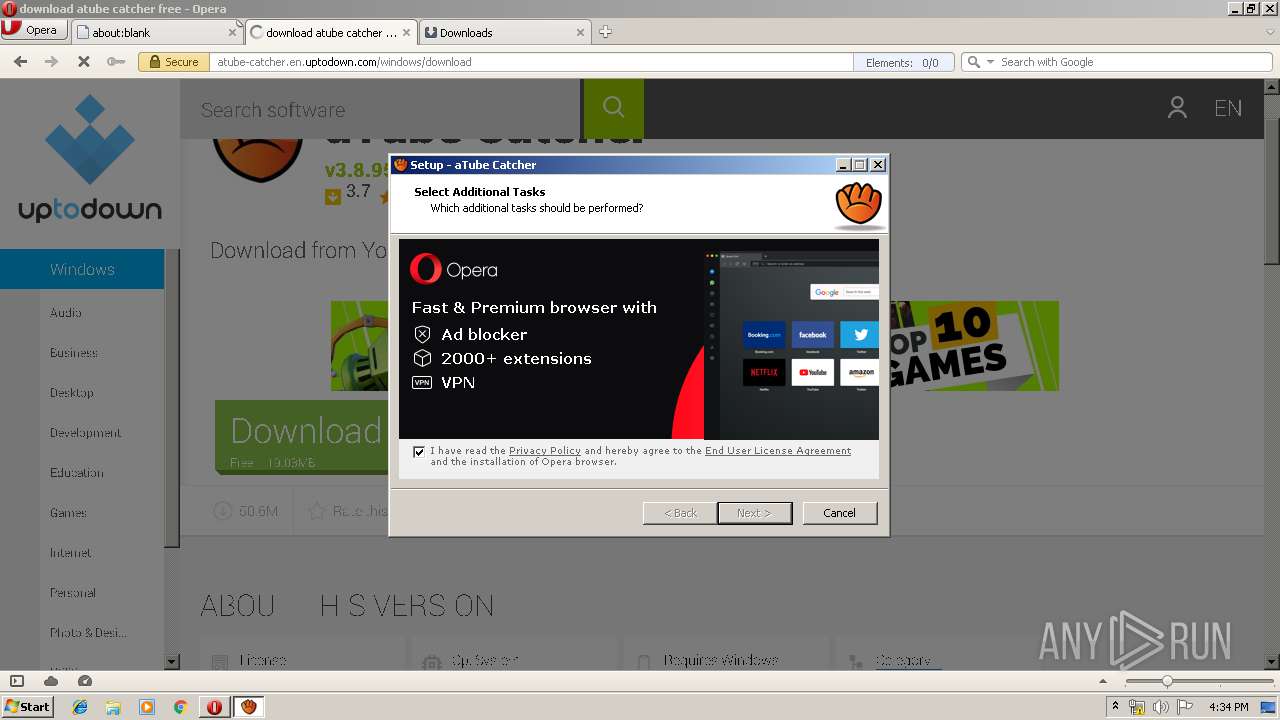Open the Desktop category

point(72,393)
